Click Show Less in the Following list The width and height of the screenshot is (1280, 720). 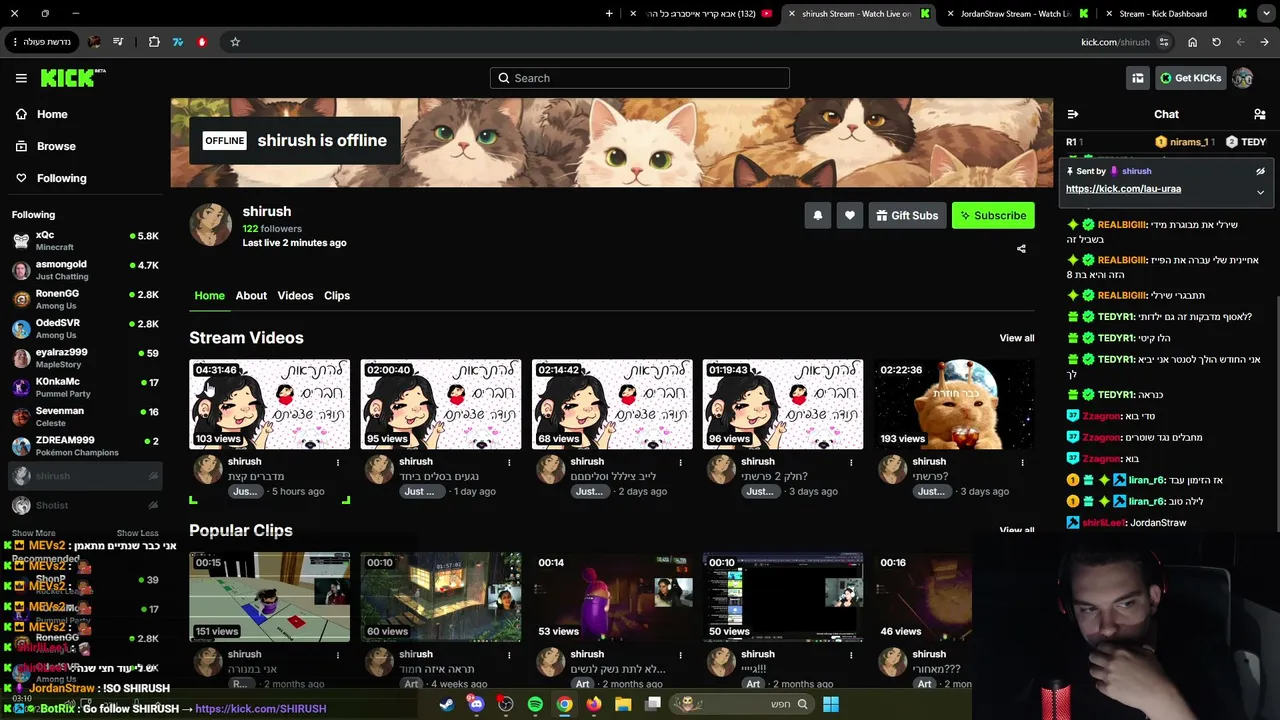coord(137,533)
